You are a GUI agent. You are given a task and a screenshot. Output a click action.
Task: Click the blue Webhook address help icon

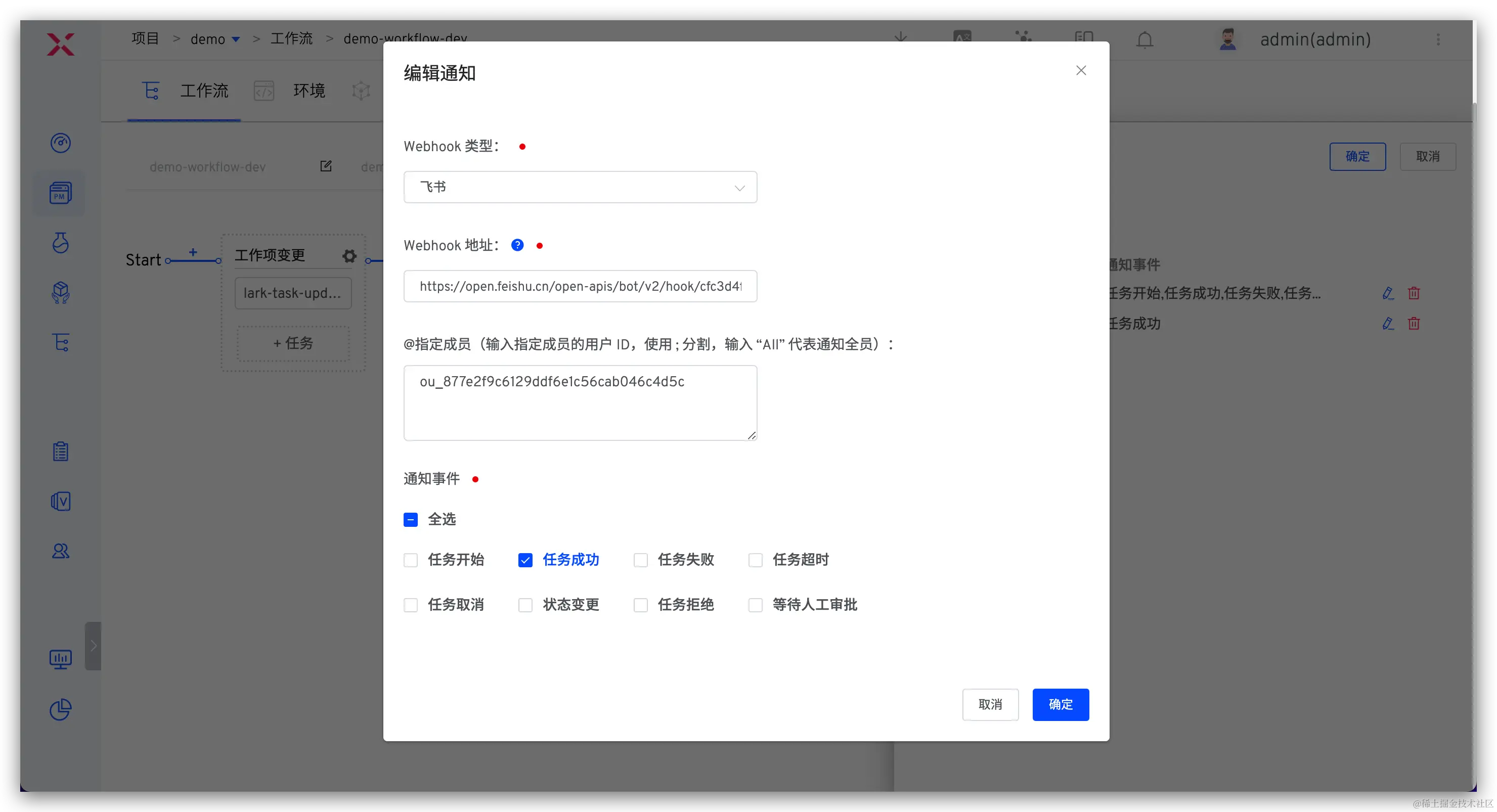tap(517, 245)
